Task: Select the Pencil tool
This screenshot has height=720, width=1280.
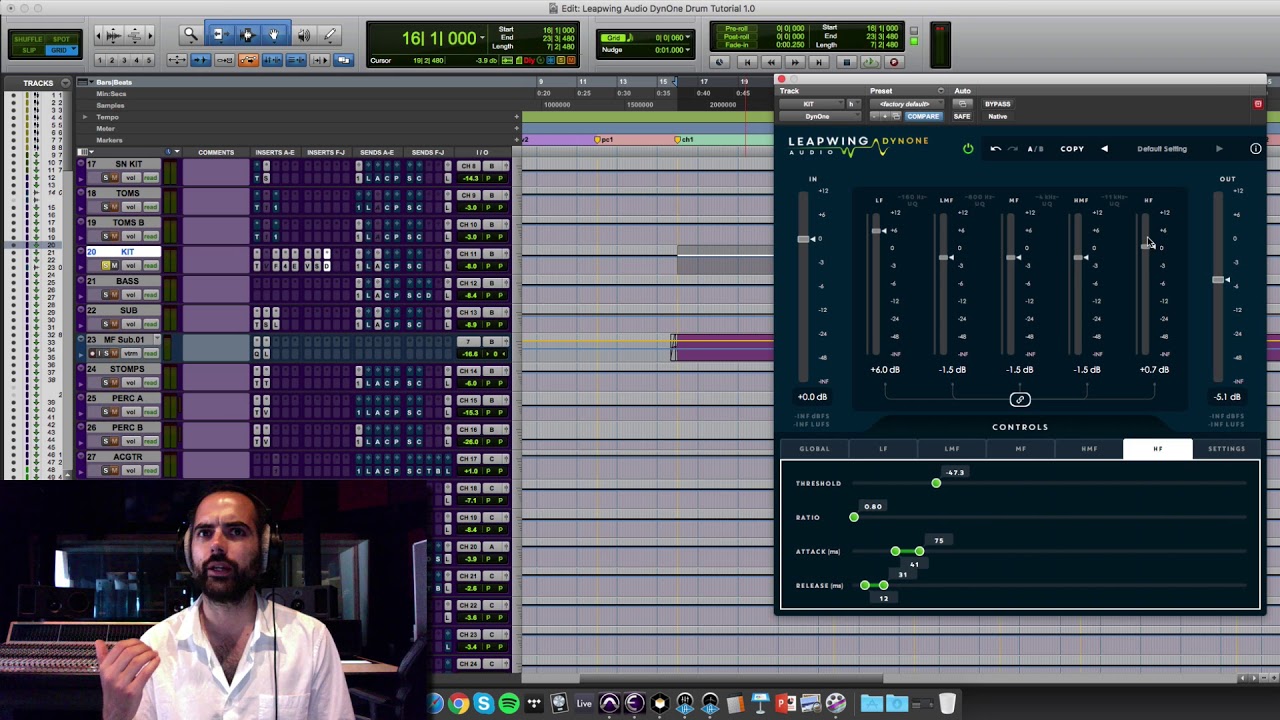Action: click(330, 35)
